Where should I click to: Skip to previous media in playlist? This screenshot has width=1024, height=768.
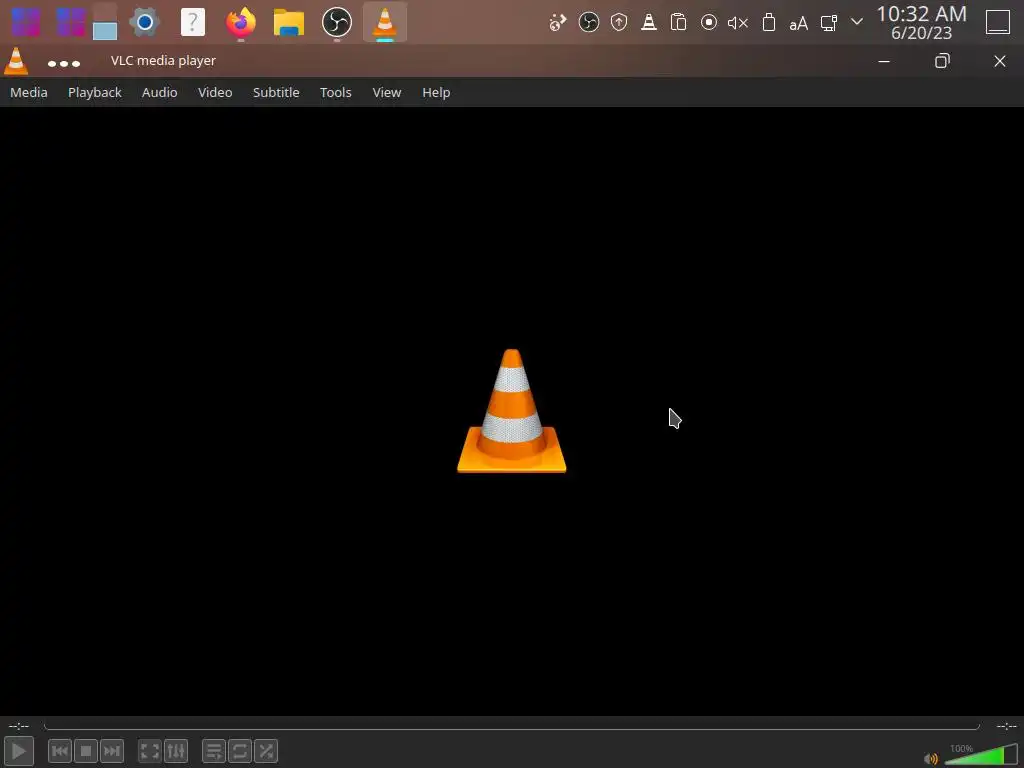tap(59, 751)
